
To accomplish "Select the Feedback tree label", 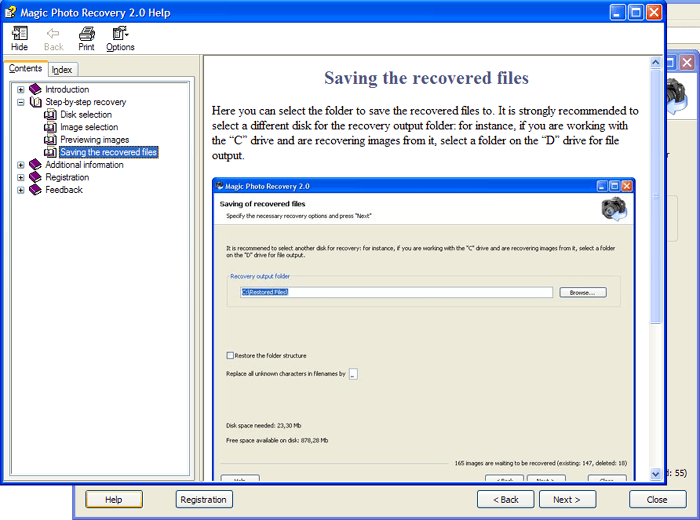I will [64, 190].
